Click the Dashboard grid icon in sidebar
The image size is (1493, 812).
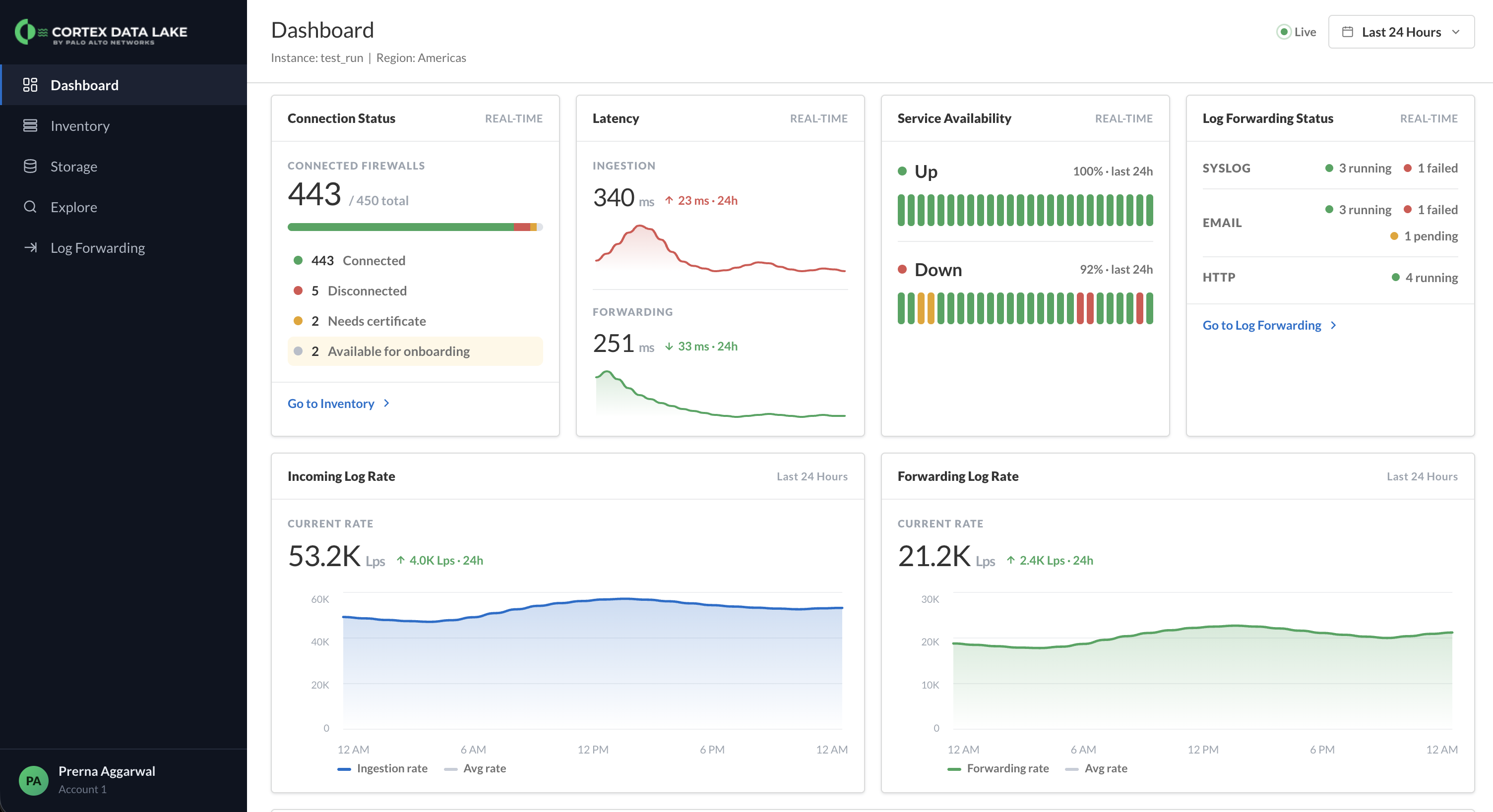point(30,85)
